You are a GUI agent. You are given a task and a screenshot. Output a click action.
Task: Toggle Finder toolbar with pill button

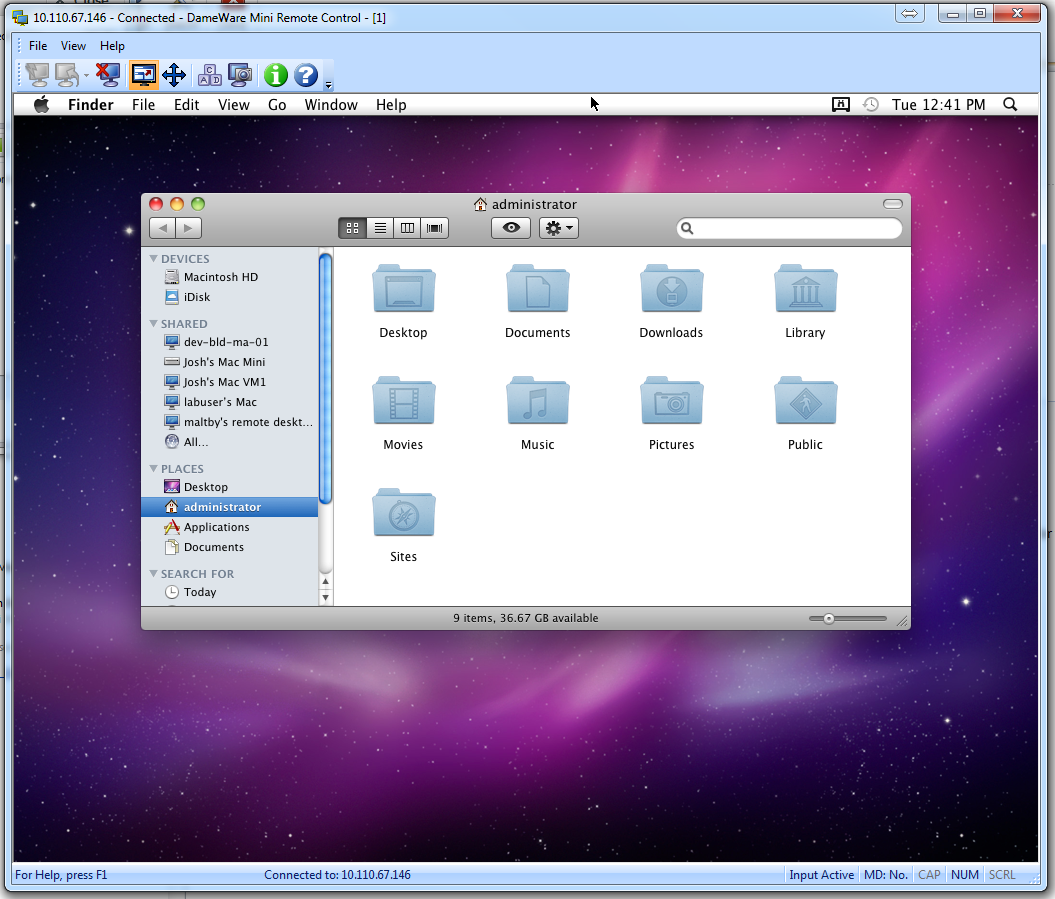point(893,204)
